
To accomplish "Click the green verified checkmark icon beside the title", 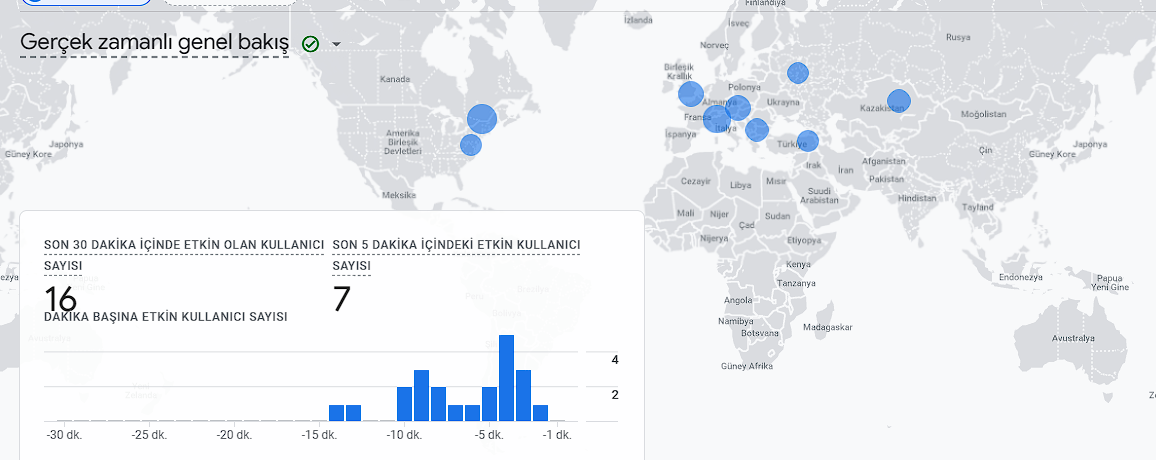I will (310, 44).
